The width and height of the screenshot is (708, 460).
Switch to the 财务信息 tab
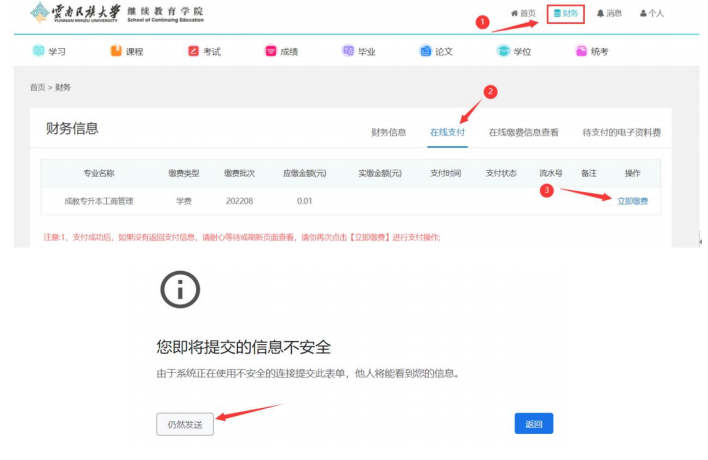point(388,132)
